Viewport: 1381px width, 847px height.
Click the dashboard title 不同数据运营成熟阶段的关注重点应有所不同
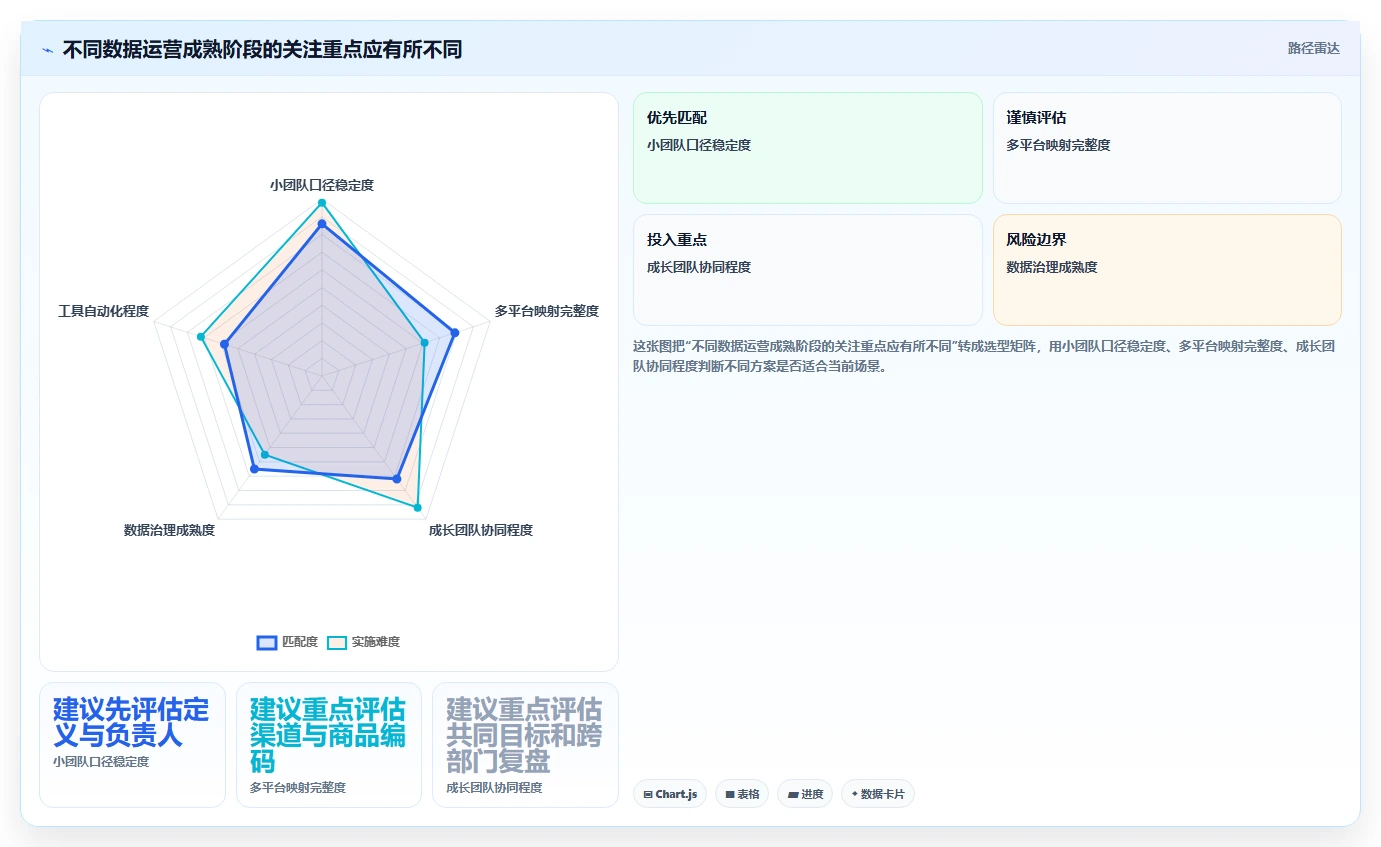tap(262, 49)
